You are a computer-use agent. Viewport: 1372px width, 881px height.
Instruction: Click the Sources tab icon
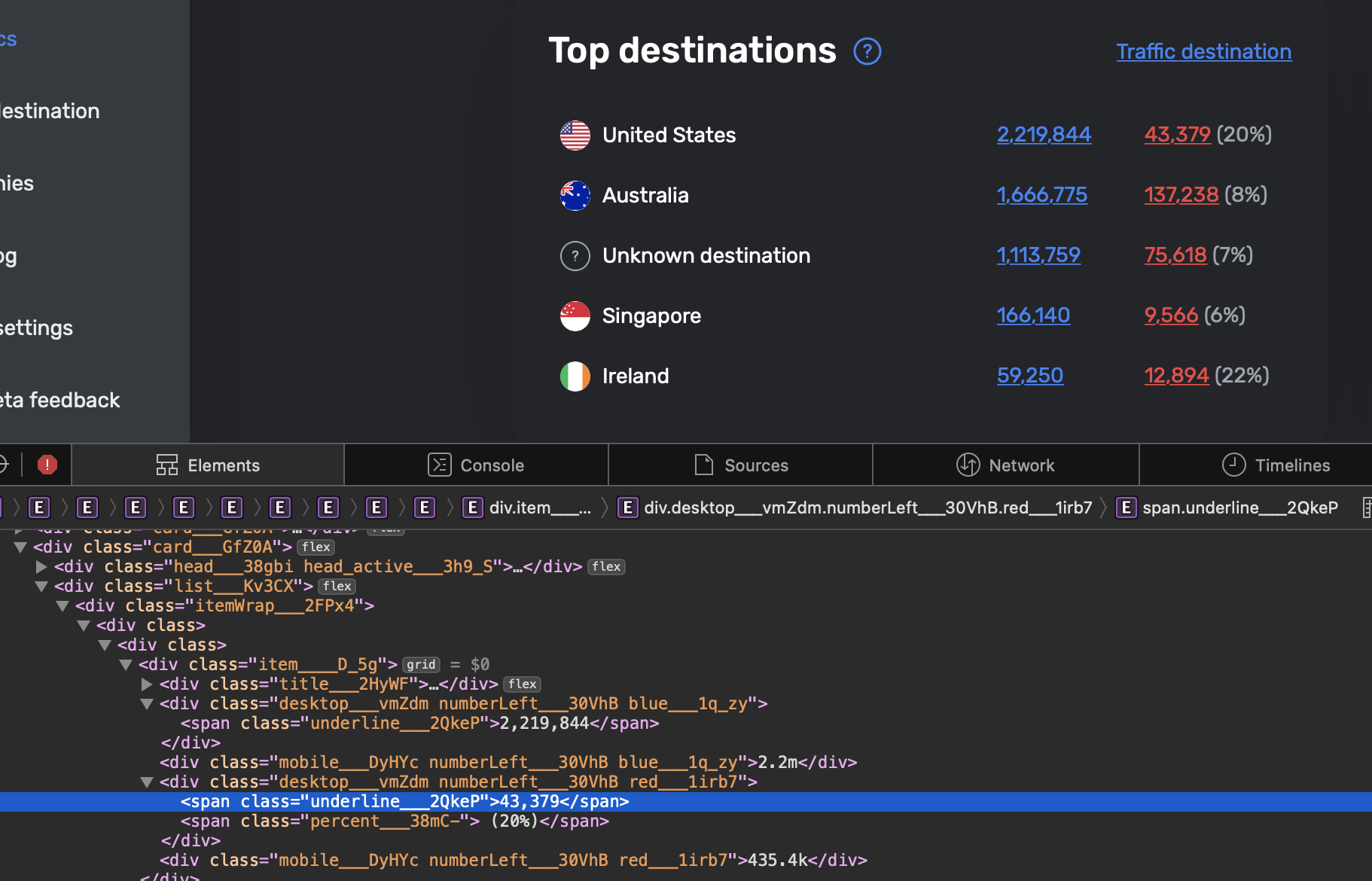click(704, 465)
